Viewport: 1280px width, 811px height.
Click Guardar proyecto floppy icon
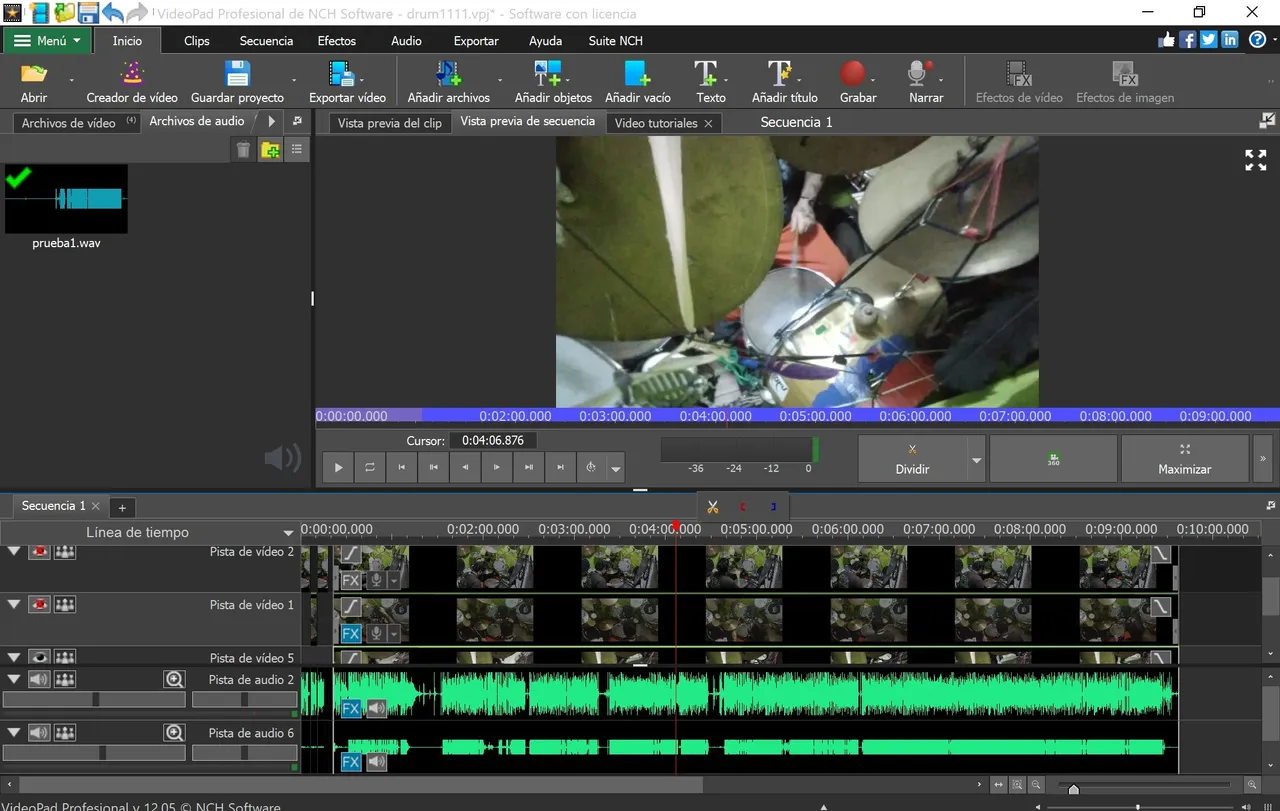click(x=237, y=73)
